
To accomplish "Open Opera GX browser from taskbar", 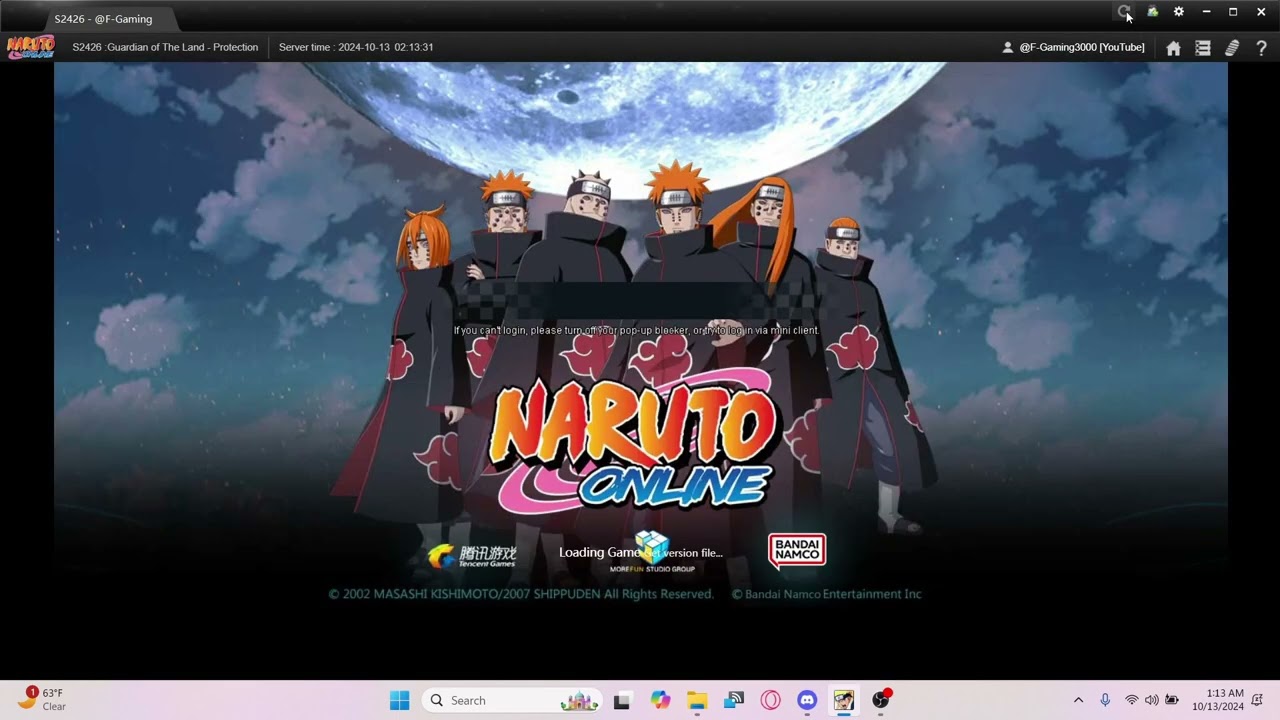I will (770, 700).
